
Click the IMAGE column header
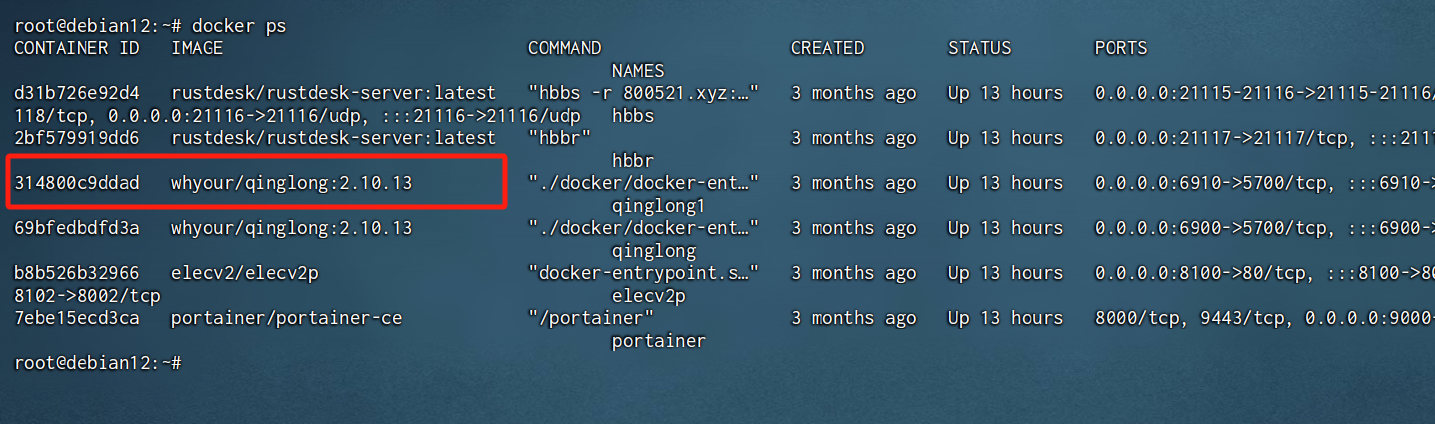197,48
